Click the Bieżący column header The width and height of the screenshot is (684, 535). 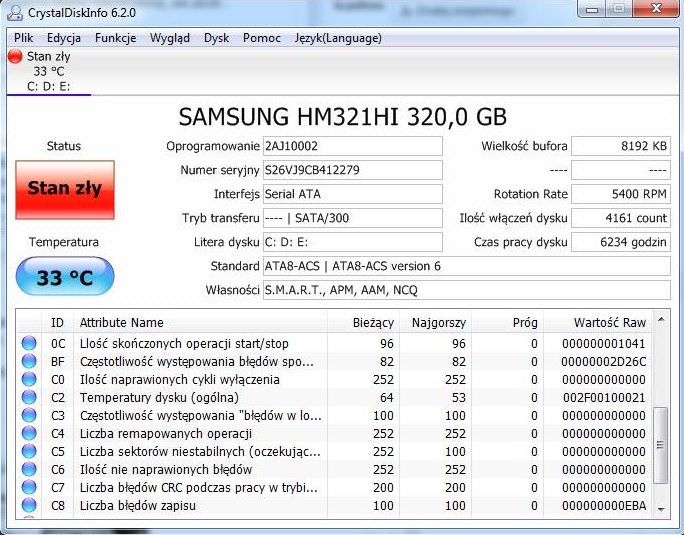click(363, 322)
